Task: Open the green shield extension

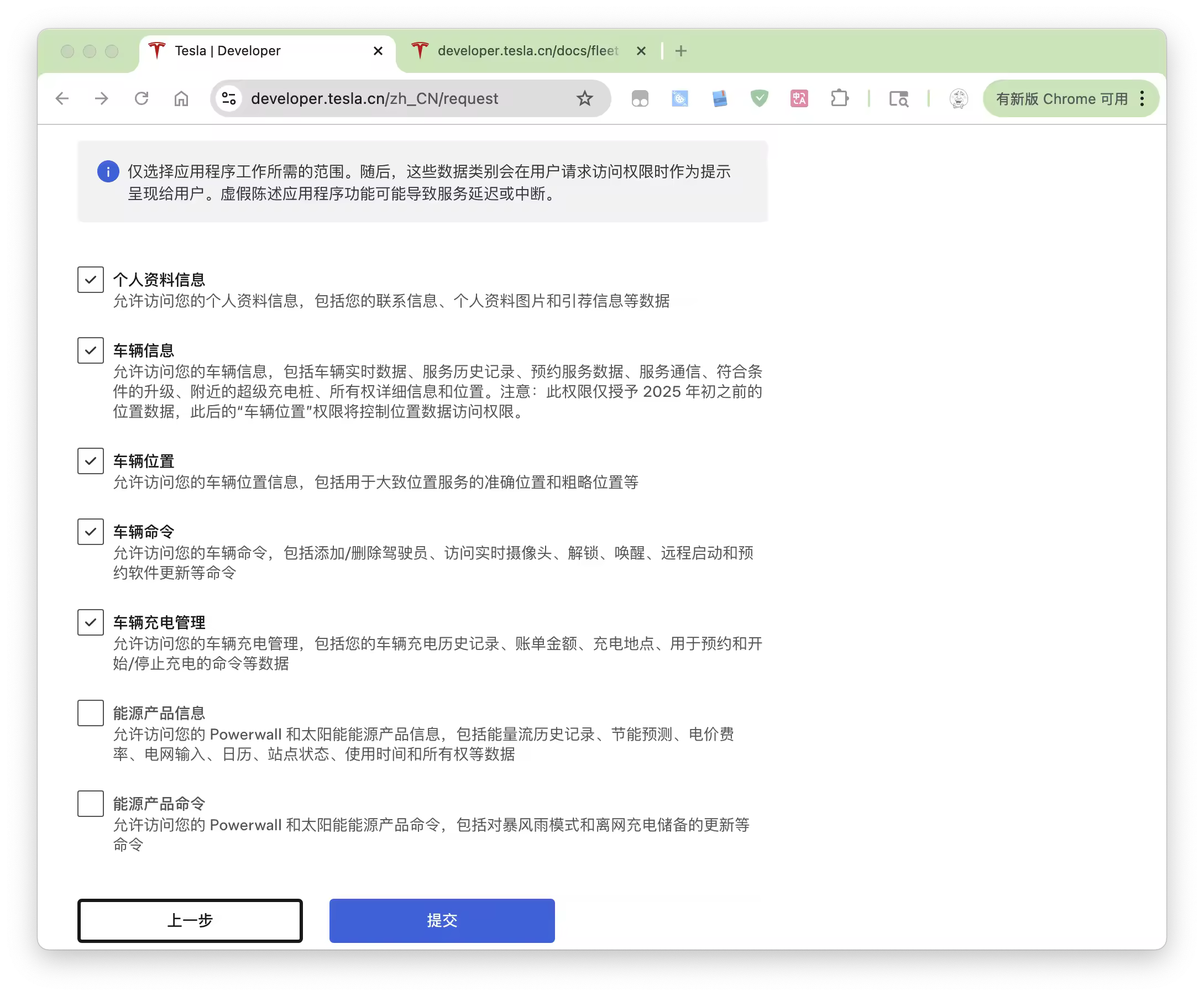Action: pos(759,98)
